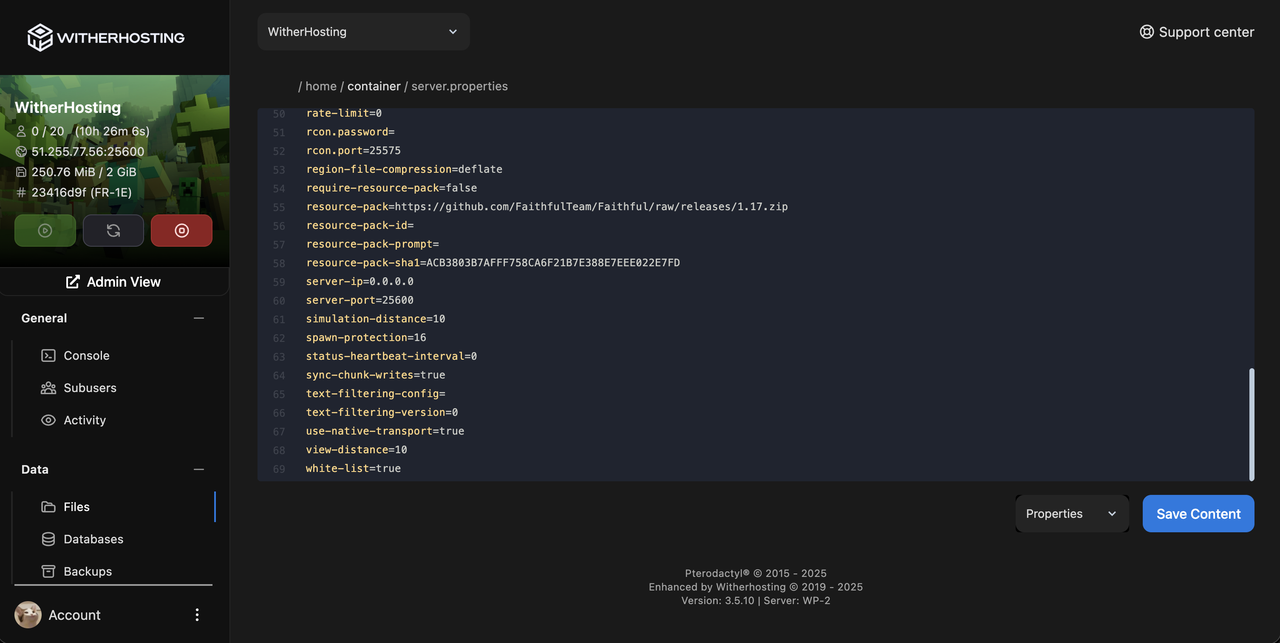Open Admin View
This screenshot has height=643, width=1280.
[x=113, y=282]
